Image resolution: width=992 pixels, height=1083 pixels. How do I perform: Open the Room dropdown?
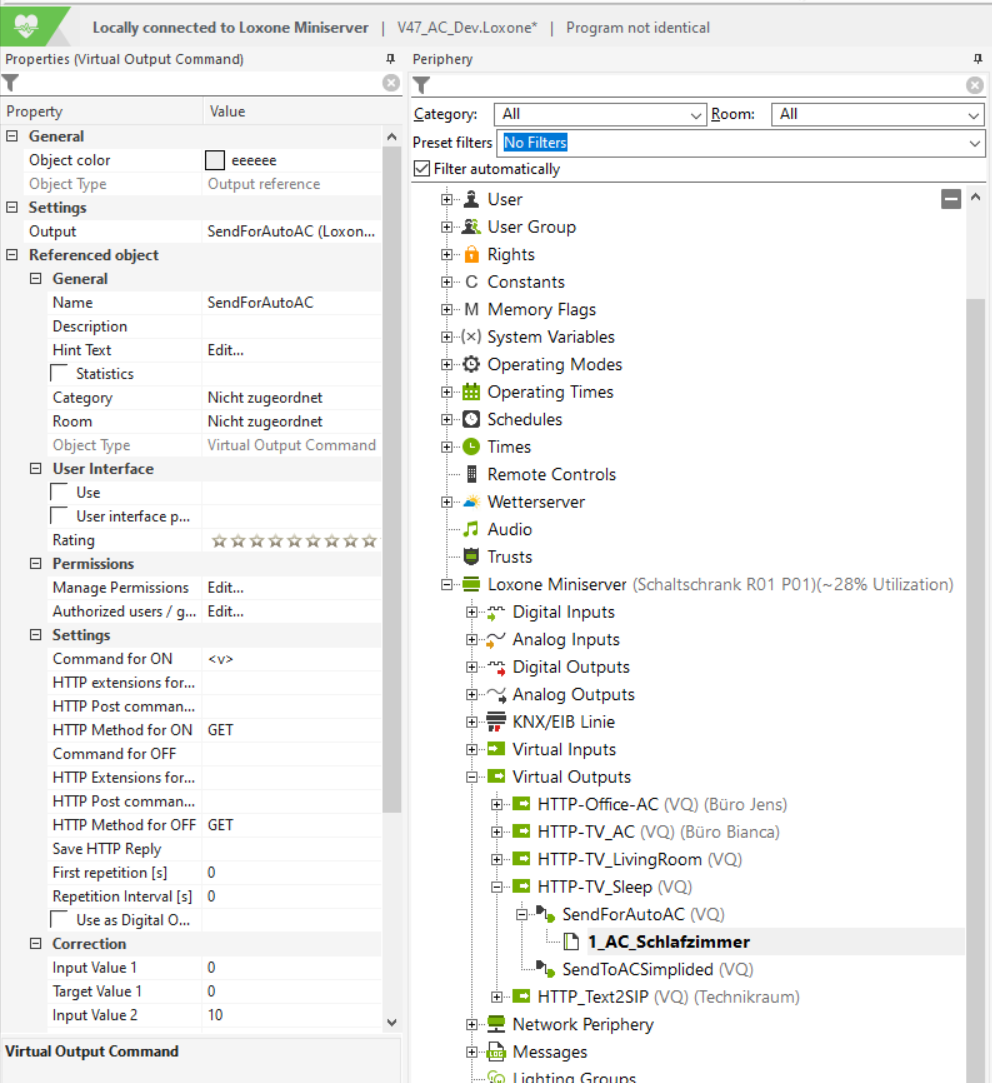[877, 115]
